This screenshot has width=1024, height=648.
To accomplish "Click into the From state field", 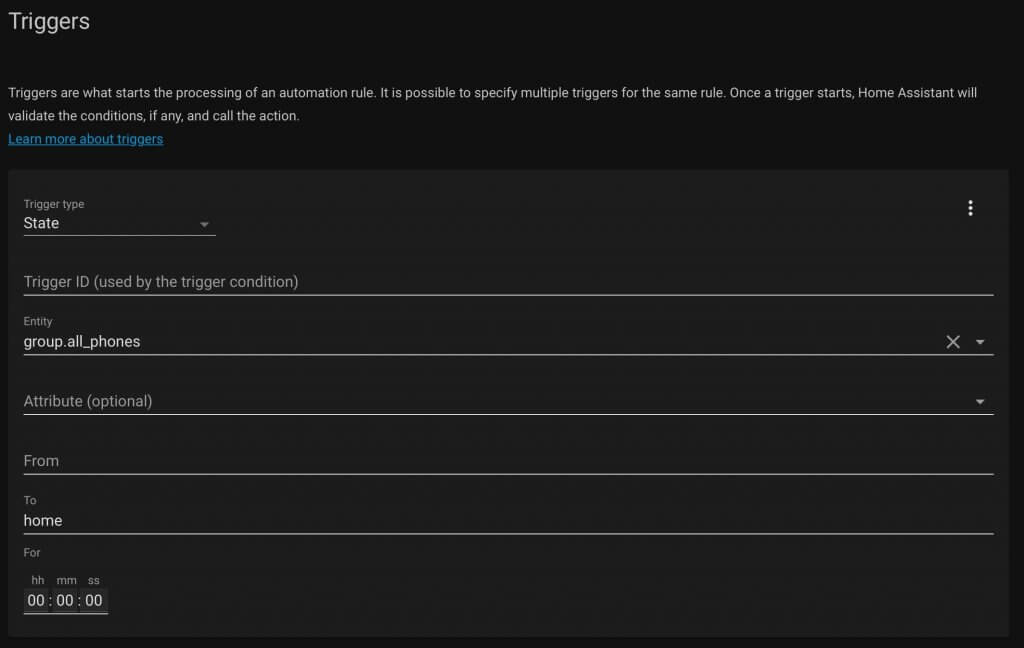I will coord(508,461).
